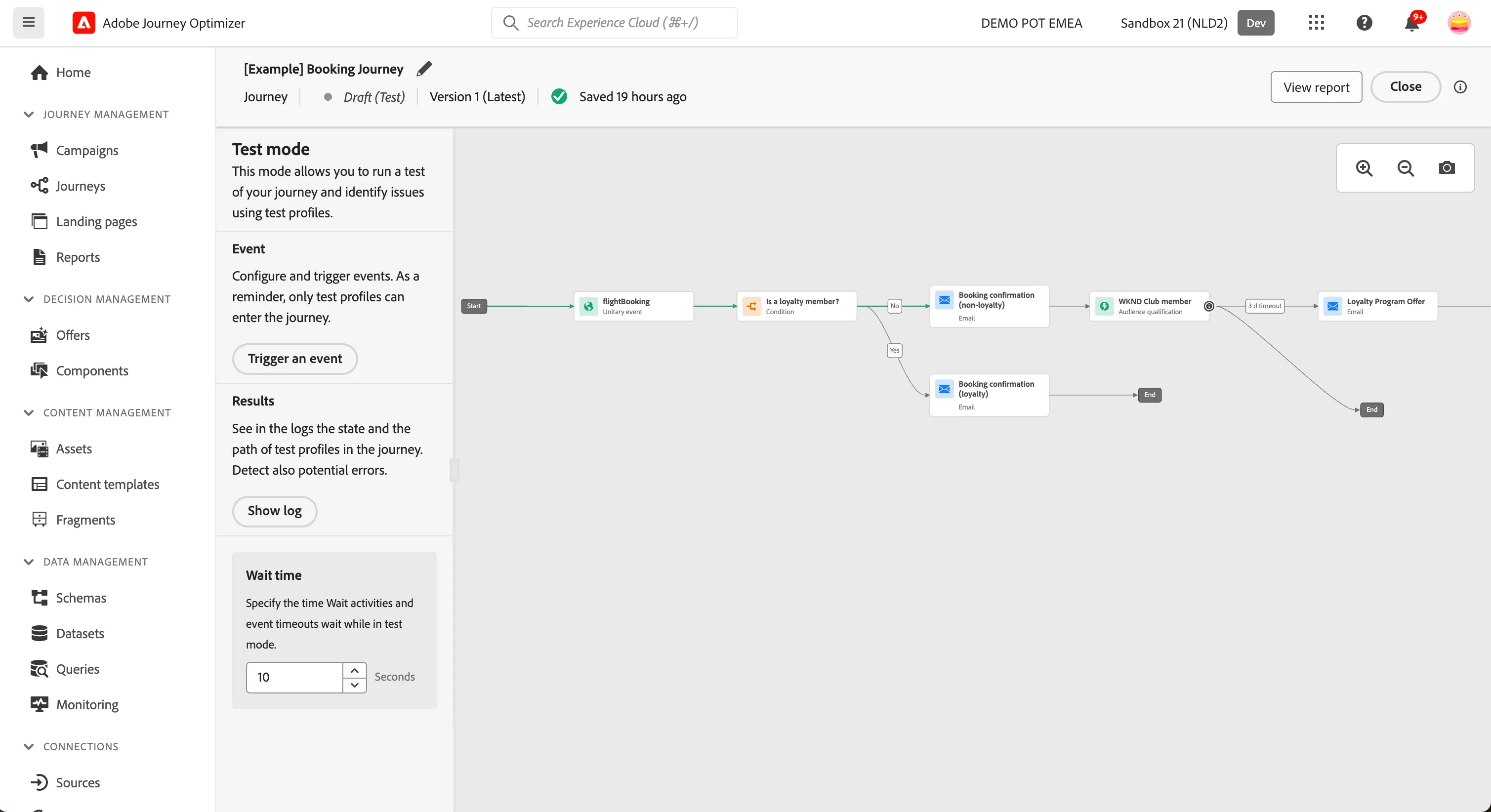Viewport: 1491px width, 812px height.
Task: Click the End node after loyalty email
Action: coord(1150,395)
